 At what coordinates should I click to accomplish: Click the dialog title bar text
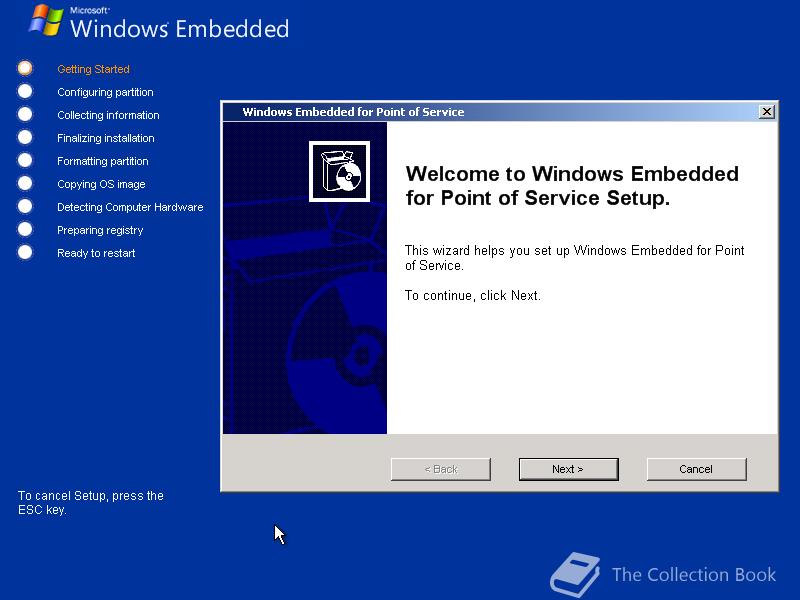click(x=353, y=112)
